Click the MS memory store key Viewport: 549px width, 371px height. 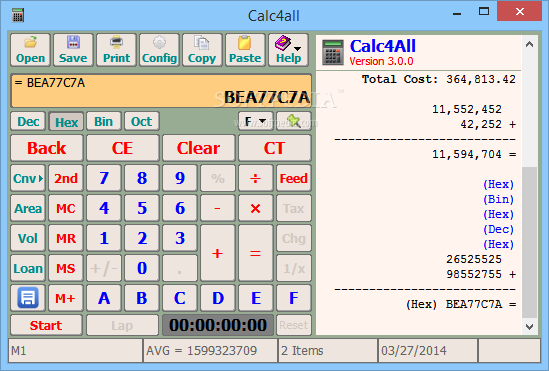pyautogui.click(x=66, y=268)
